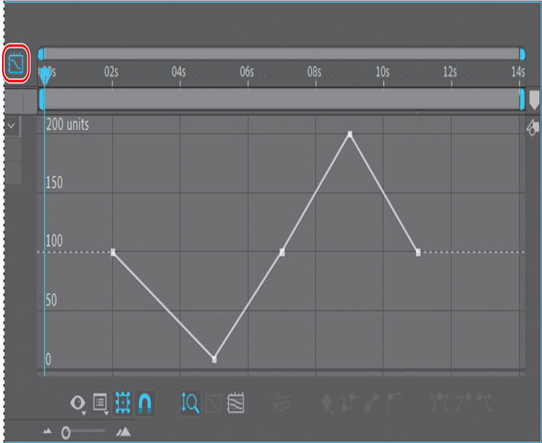Collapse the layer chevron left of graph
Viewport: 542px width, 443px height.
click(11, 125)
